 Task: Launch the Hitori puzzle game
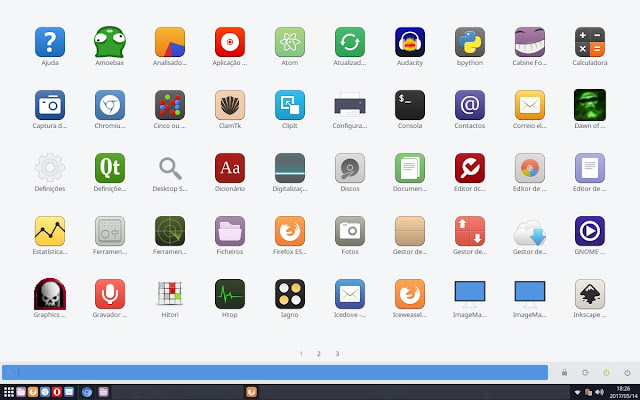[170, 294]
